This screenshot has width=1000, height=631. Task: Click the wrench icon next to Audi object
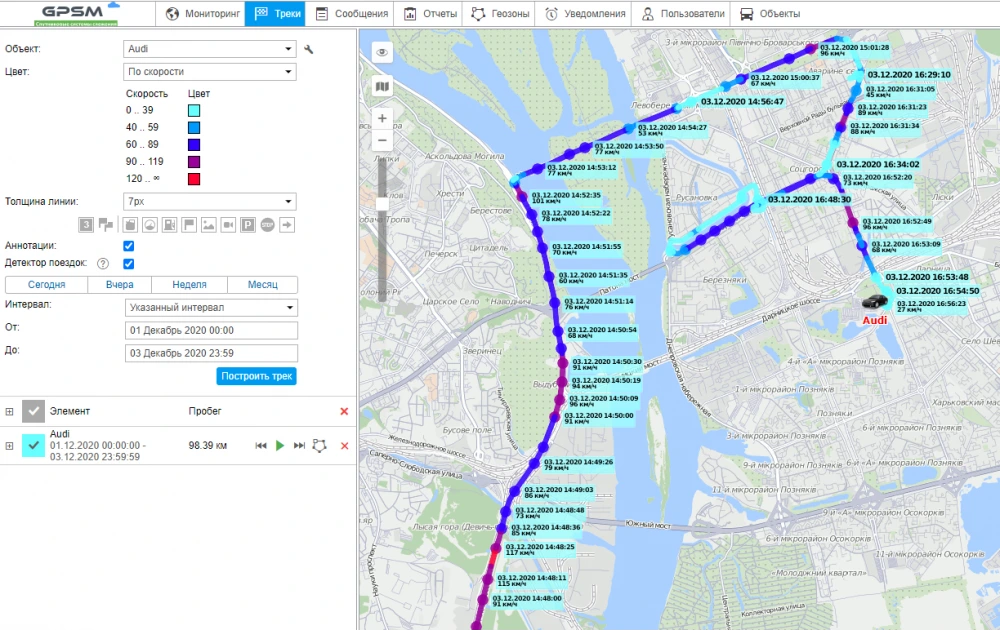pos(309,49)
